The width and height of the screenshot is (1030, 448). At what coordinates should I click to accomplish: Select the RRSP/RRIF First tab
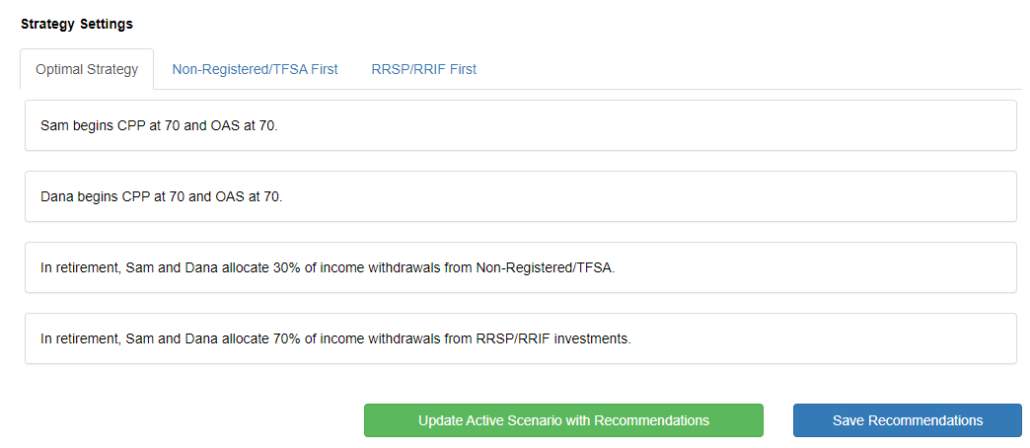pyautogui.click(x=424, y=69)
